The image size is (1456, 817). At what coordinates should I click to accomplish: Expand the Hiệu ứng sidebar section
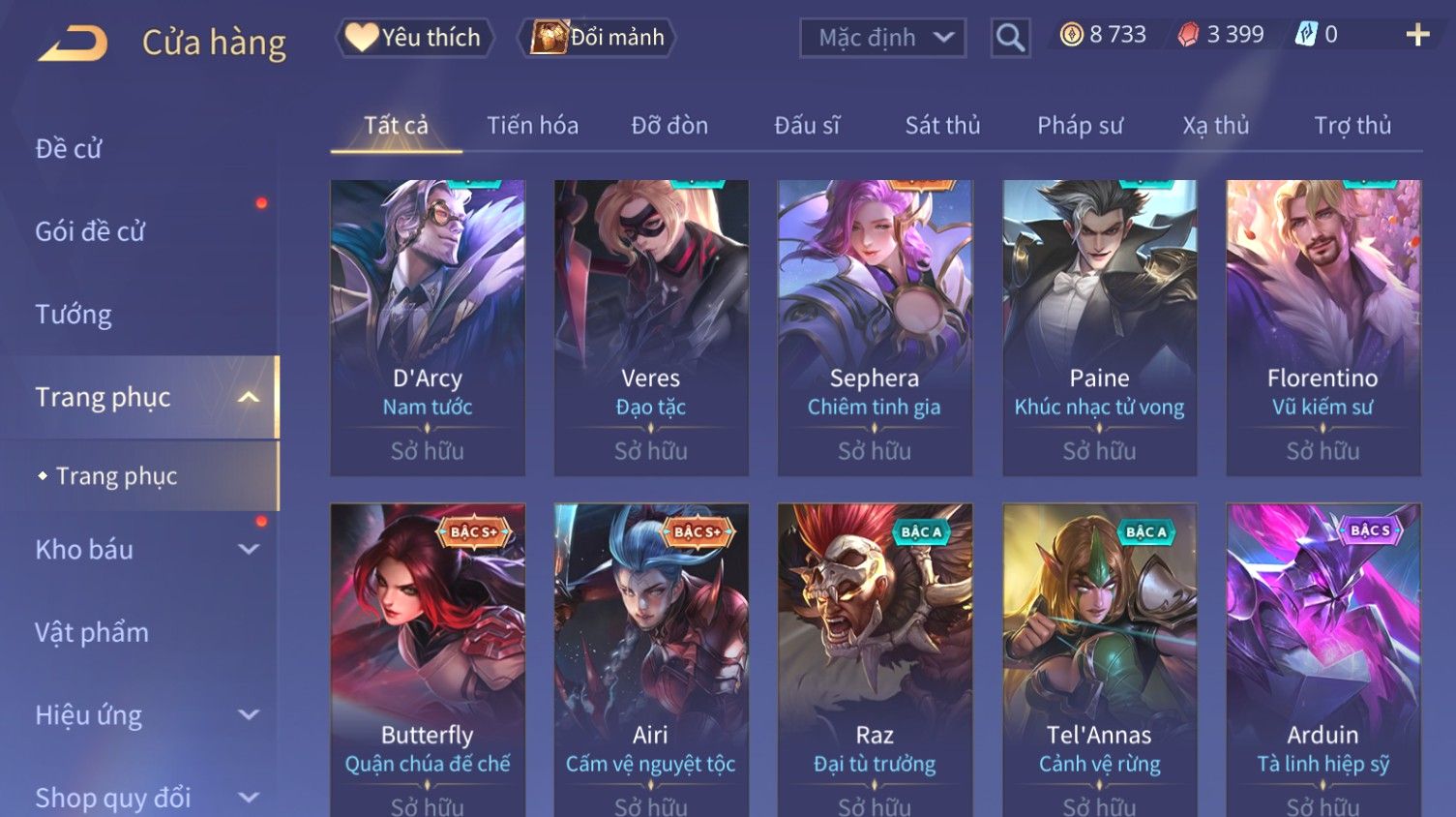click(249, 715)
